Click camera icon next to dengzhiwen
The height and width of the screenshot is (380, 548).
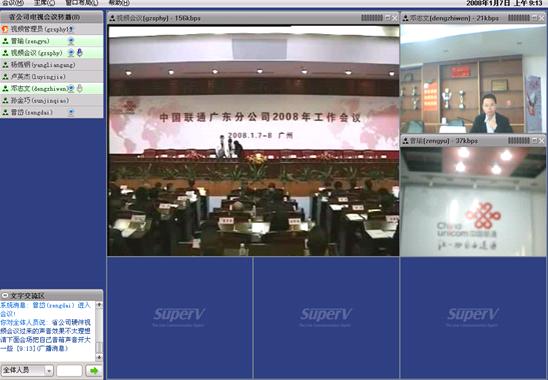(x=71, y=88)
